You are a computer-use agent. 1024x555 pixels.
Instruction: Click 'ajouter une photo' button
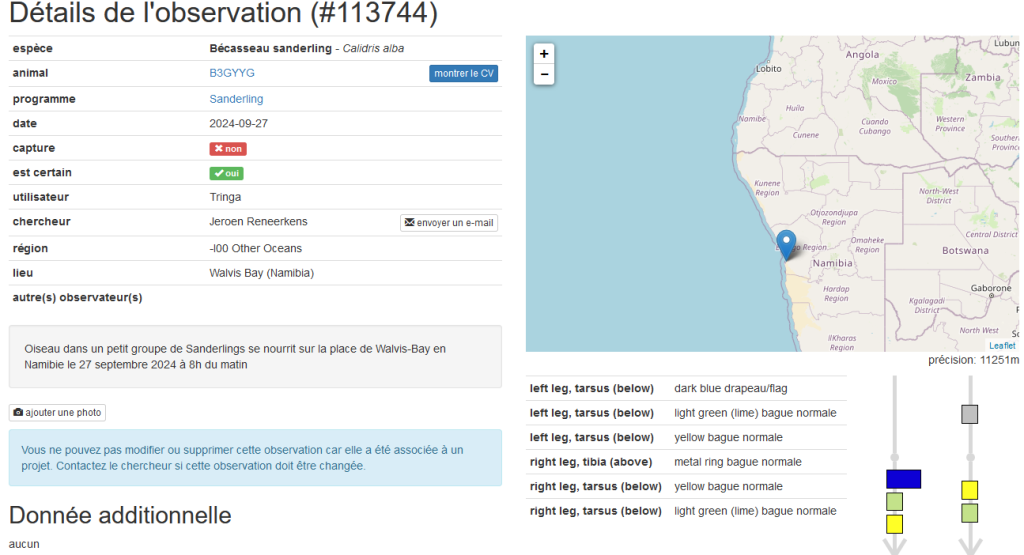pos(57,413)
